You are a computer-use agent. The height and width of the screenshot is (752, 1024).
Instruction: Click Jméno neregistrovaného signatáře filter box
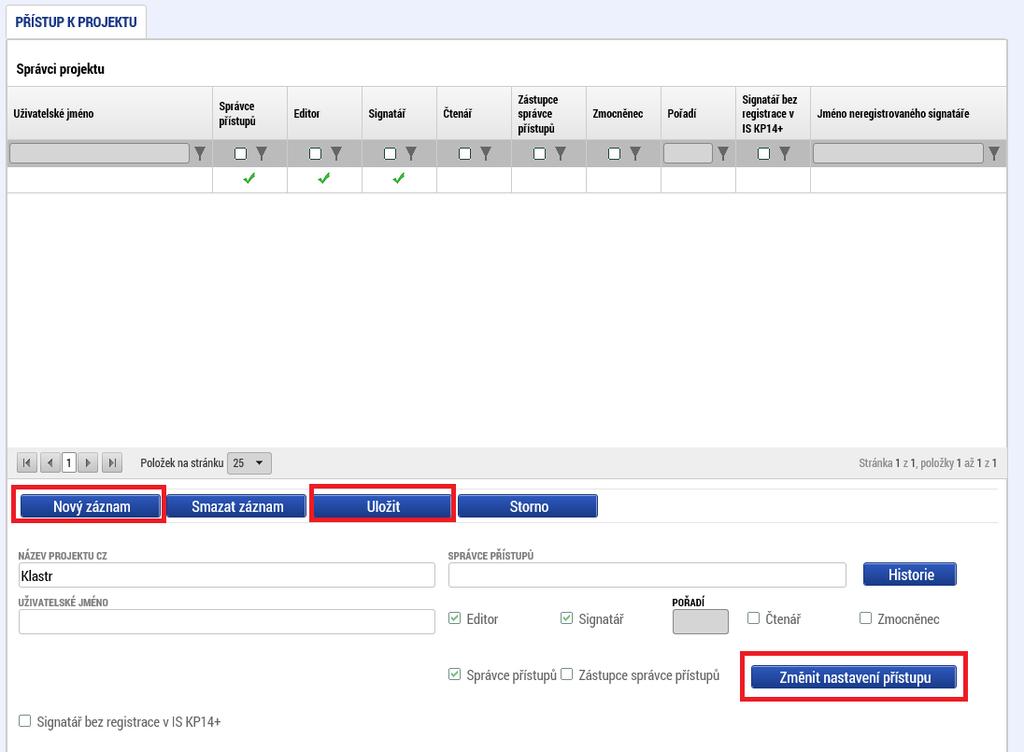898,153
